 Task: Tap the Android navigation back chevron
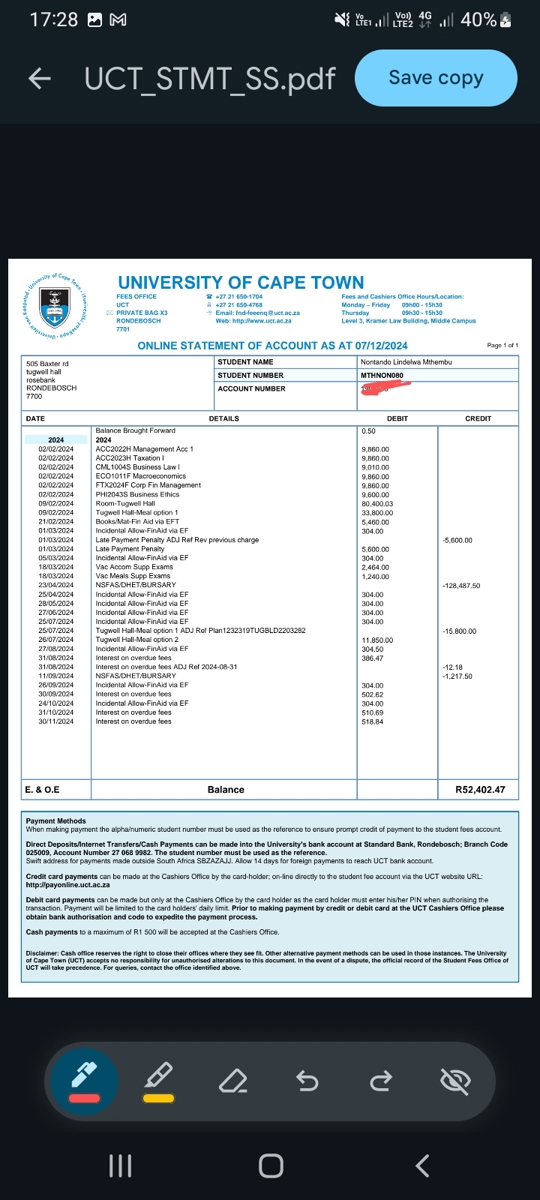(x=422, y=1165)
